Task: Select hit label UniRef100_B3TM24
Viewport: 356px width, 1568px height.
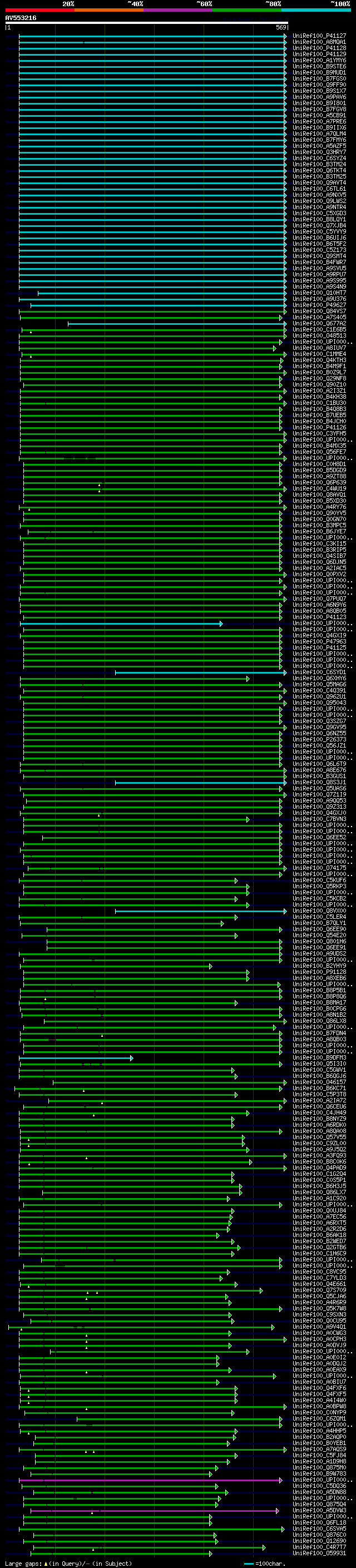Action: pyautogui.click(x=319, y=164)
